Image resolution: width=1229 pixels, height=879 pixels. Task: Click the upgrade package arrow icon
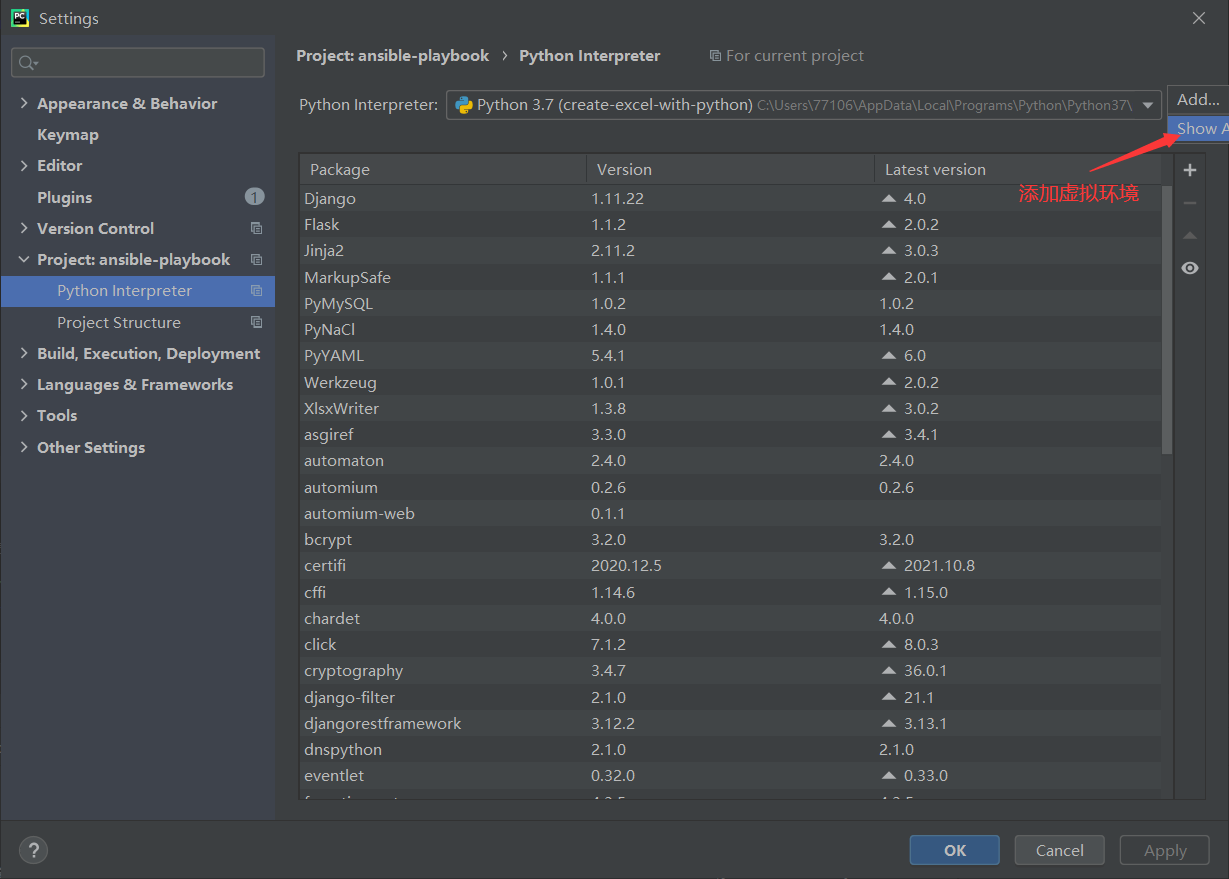pyautogui.click(x=1189, y=236)
